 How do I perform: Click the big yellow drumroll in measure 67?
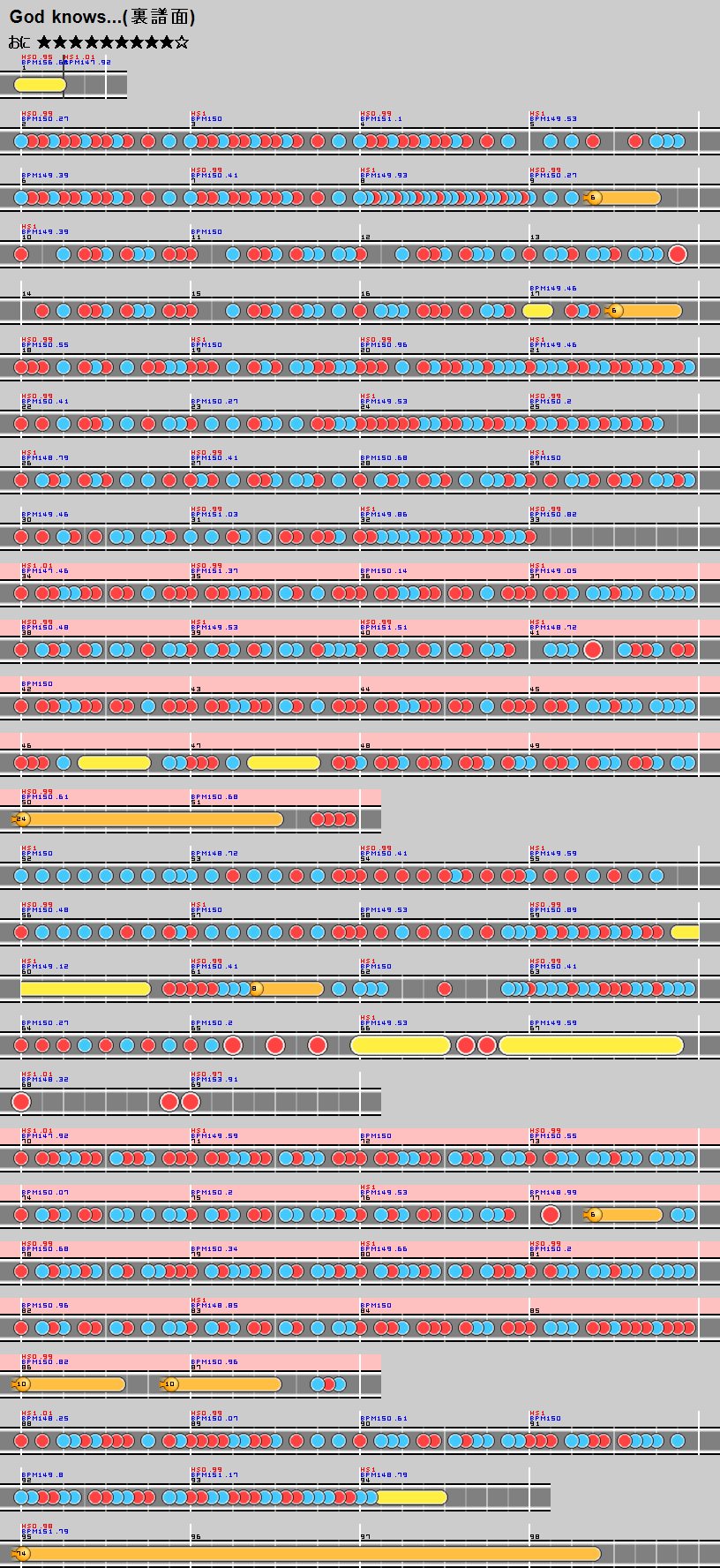pyautogui.click(x=591, y=1045)
